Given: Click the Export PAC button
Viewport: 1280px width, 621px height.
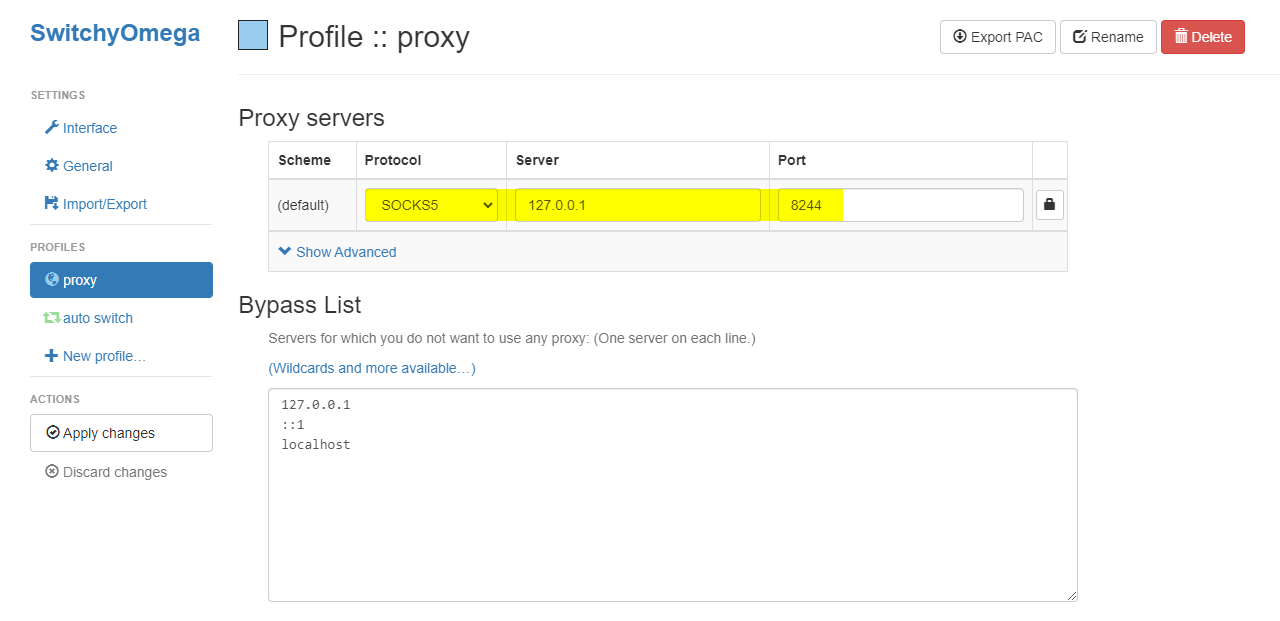Looking at the screenshot, I should pos(997,37).
